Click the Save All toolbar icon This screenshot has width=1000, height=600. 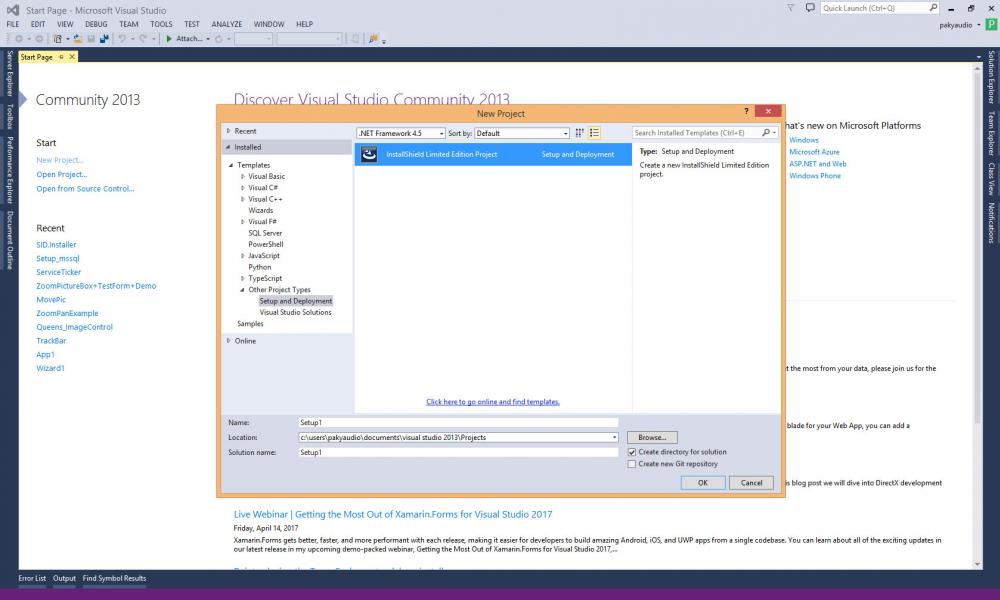click(x=103, y=39)
